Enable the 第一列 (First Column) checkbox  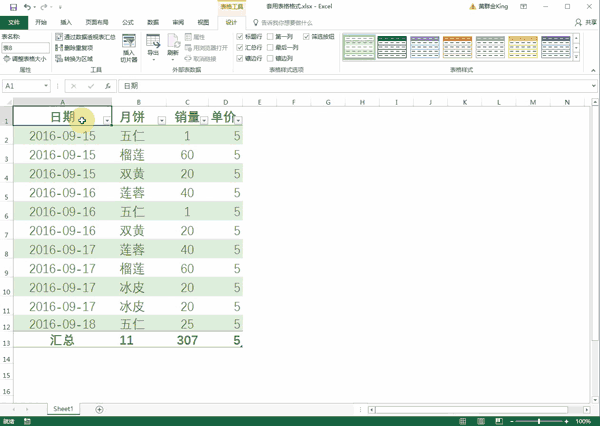(x=270, y=36)
